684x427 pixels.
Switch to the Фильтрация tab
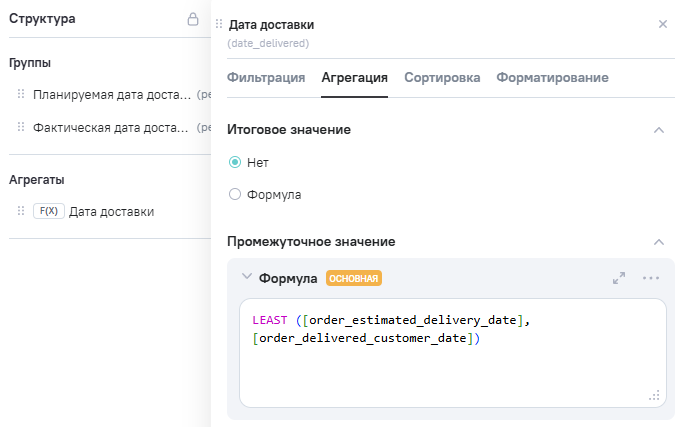coord(266,77)
